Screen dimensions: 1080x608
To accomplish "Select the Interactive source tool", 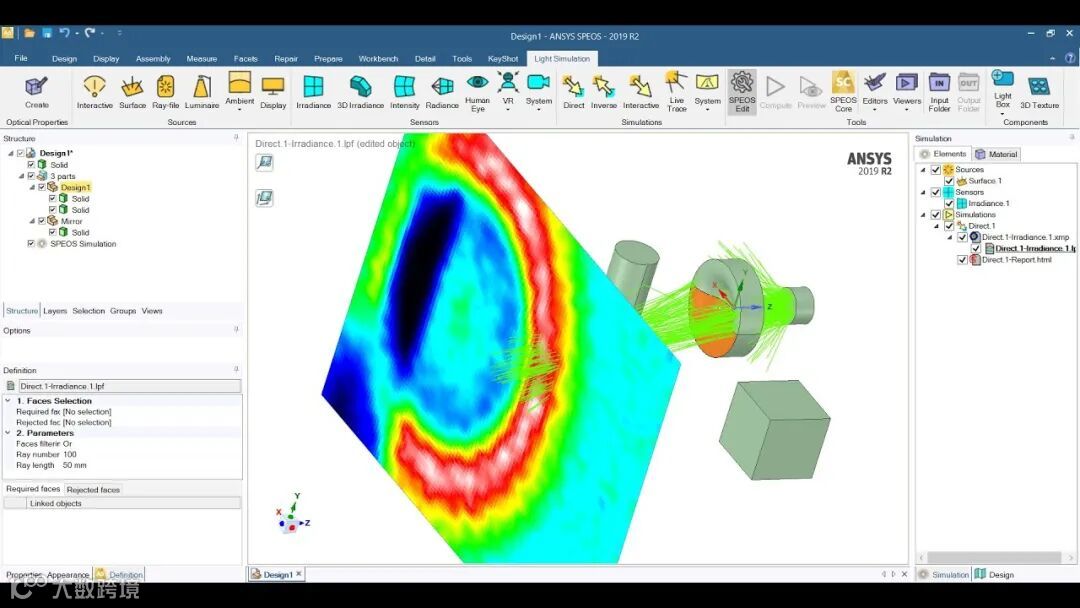I will [x=94, y=92].
